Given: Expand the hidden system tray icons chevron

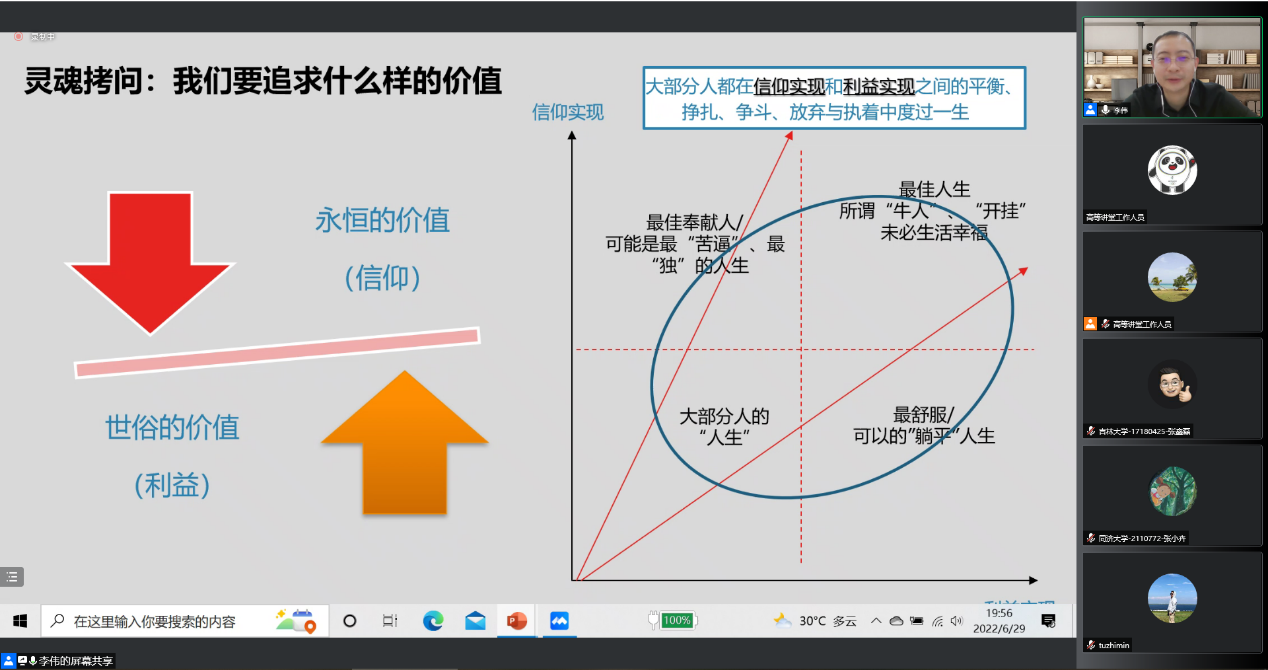Looking at the screenshot, I should [x=876, y=621].
